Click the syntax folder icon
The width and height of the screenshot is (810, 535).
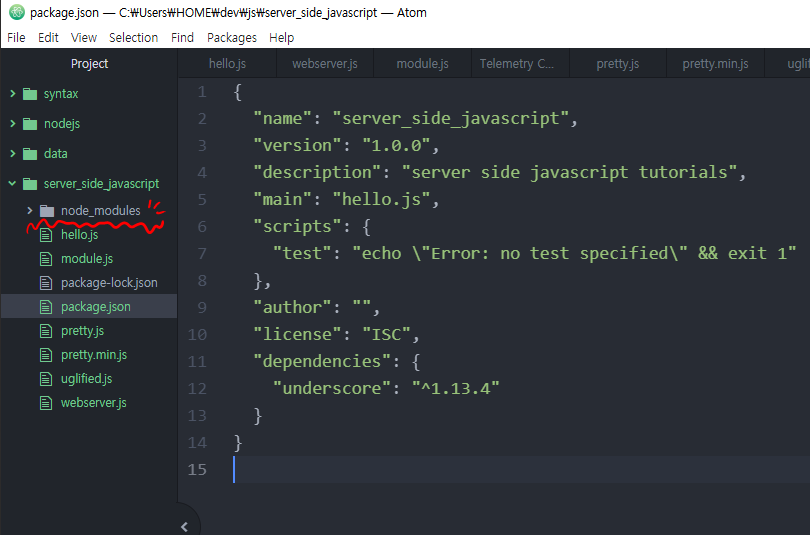tap(30, 94)
